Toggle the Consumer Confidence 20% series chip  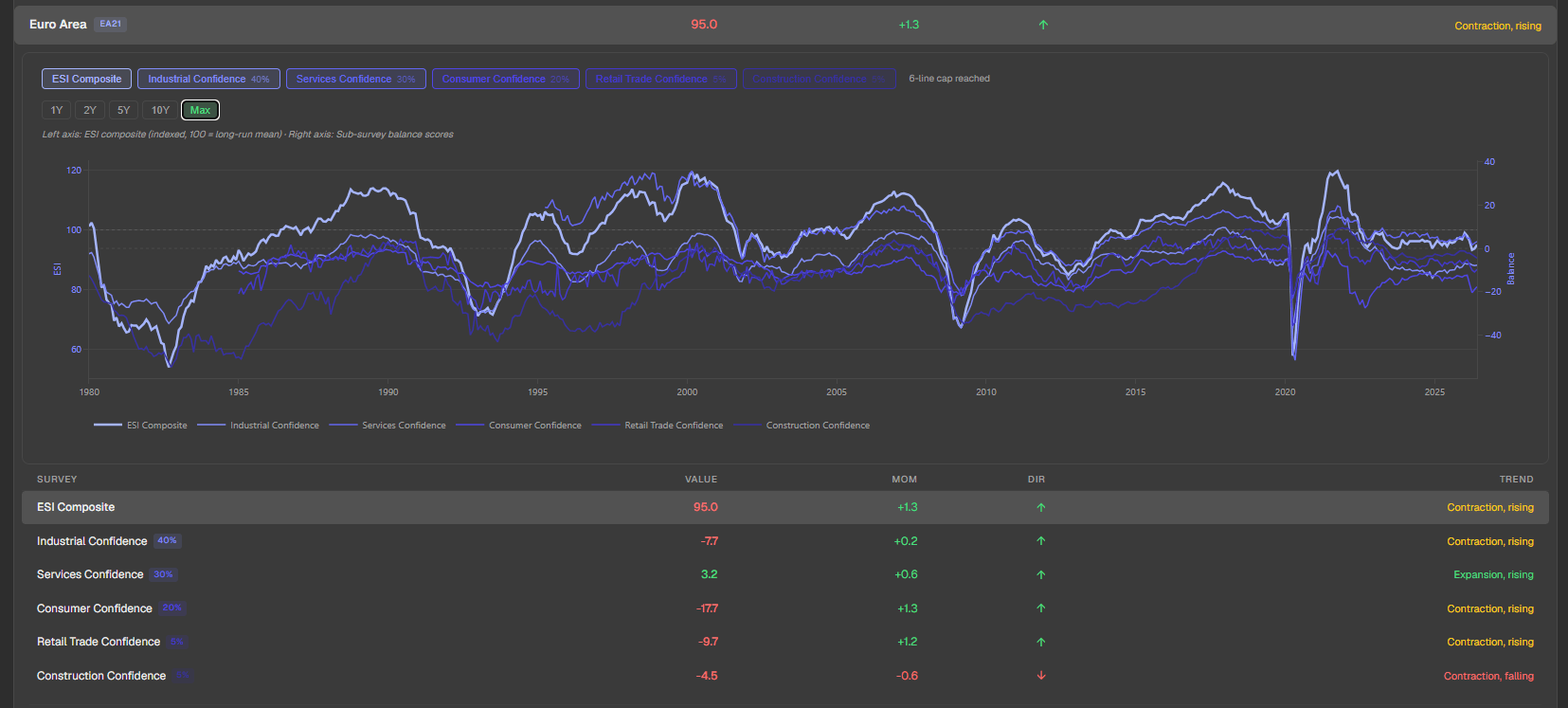[x=506, y=79]
